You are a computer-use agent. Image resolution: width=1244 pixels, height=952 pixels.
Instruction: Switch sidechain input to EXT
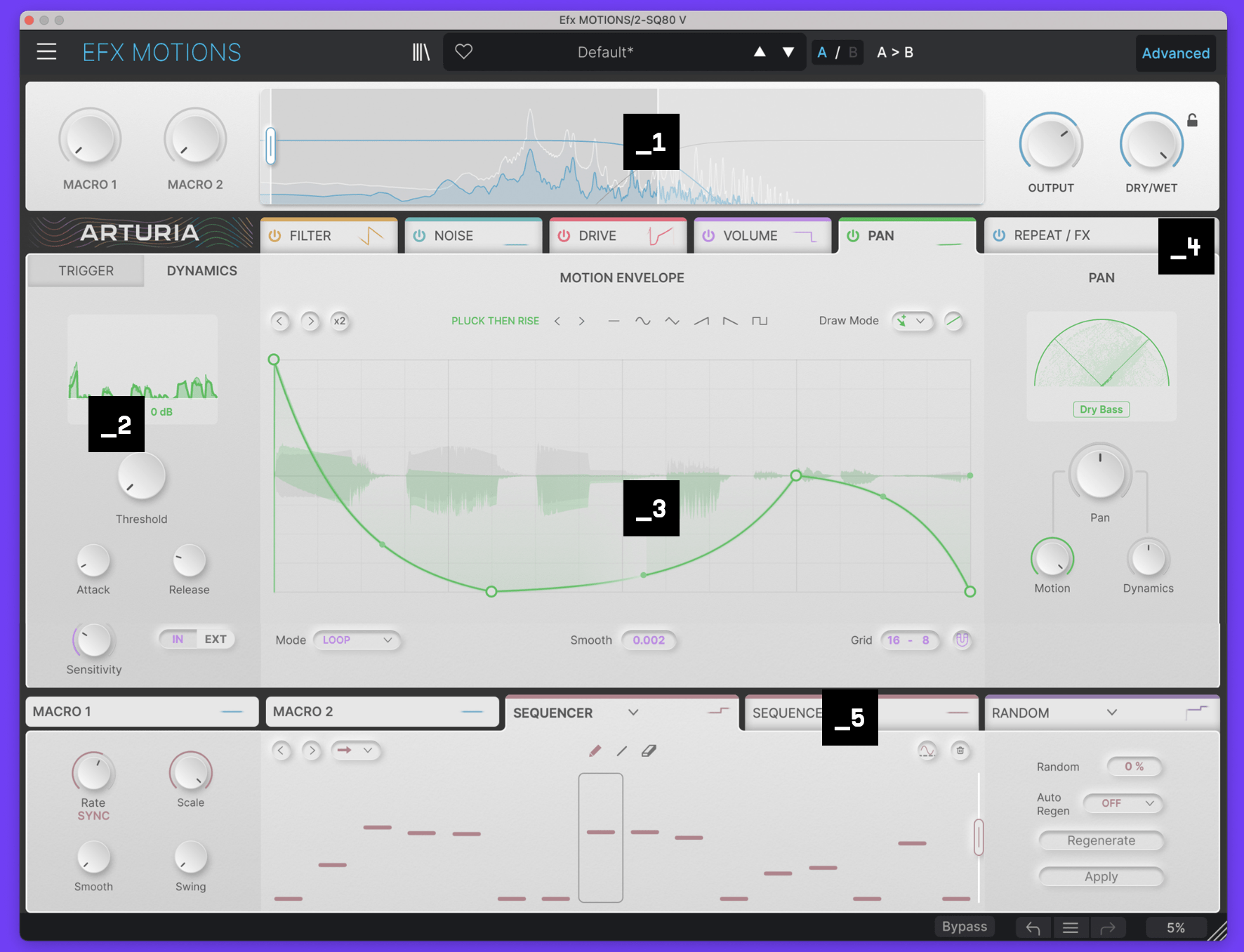pyautogui.click(x=215, y=639)
